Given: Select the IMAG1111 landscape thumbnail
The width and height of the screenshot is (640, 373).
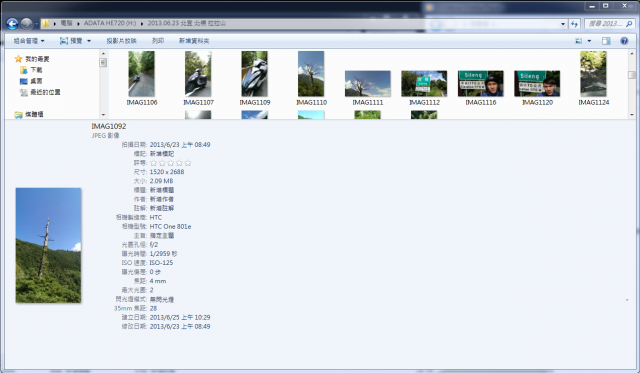Looking at the screenshot, I should tap(368, 84).
